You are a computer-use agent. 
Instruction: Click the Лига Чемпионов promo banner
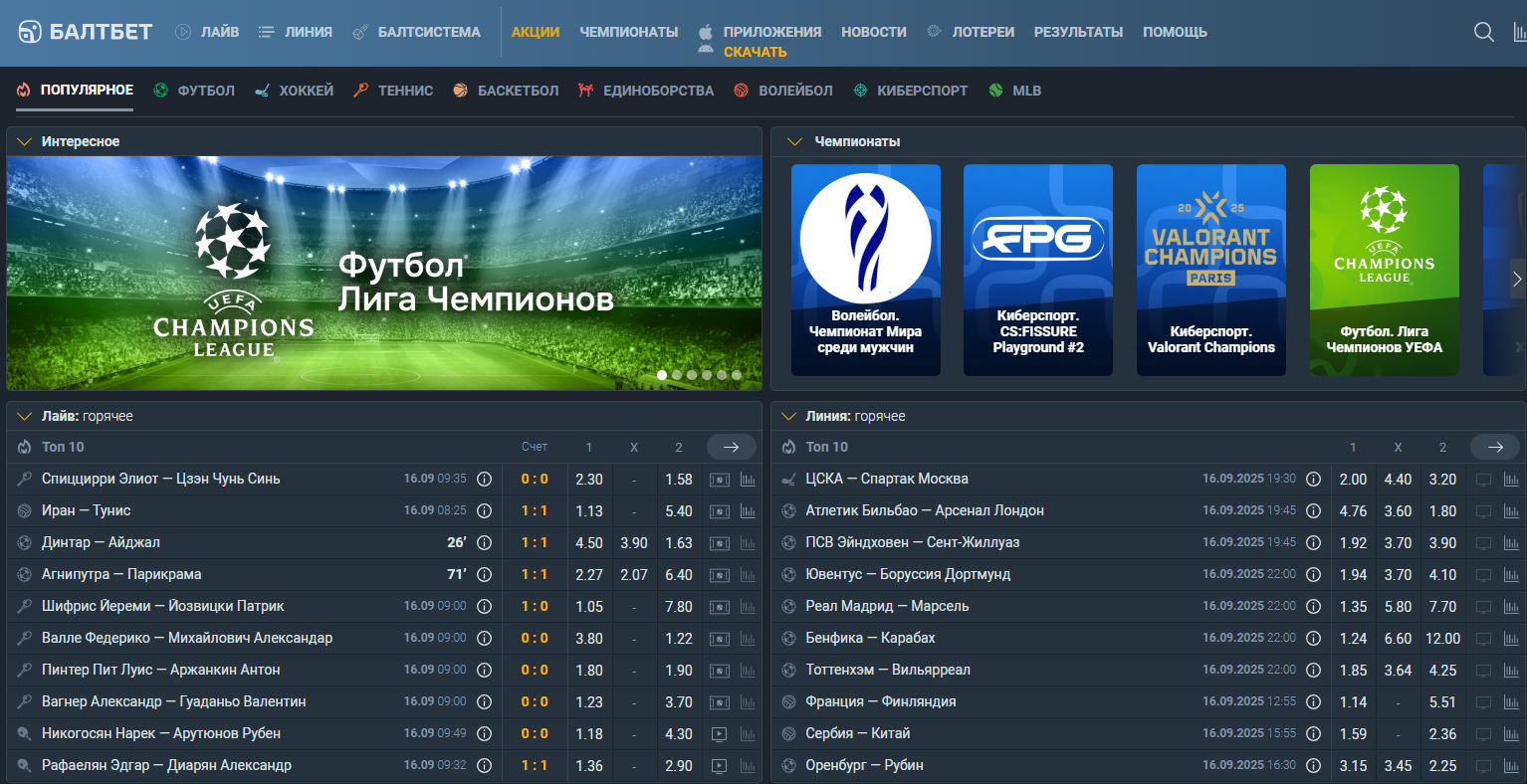pyautogui.click(x=384, y=273)
